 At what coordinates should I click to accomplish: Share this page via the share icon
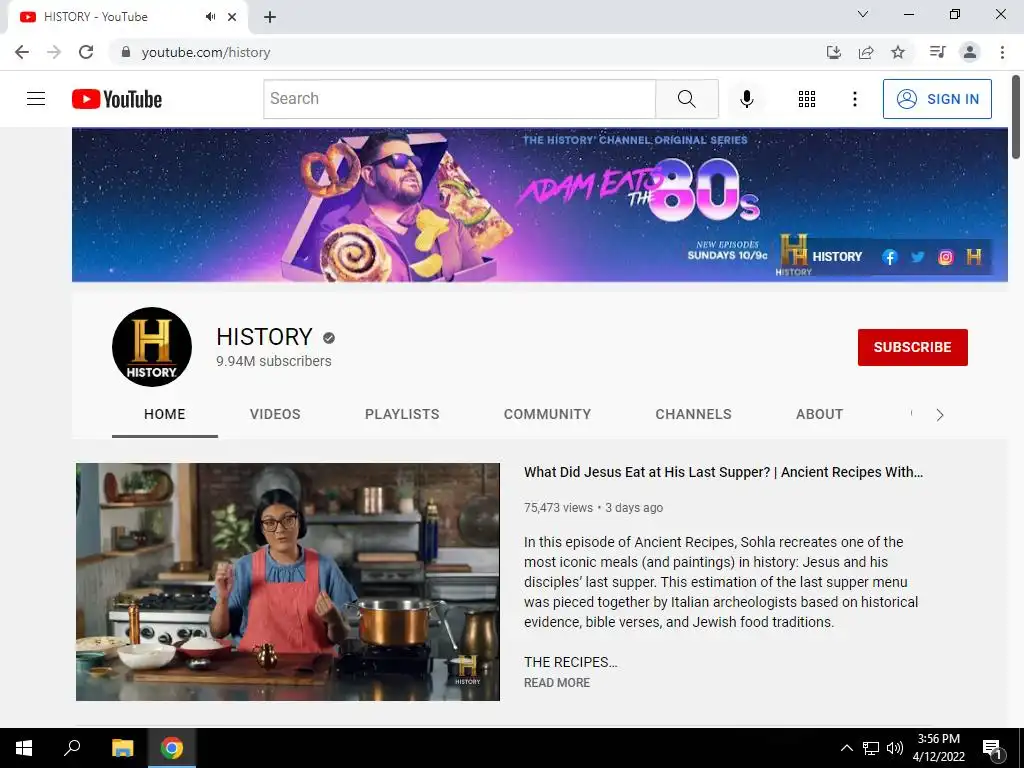[866, 52]
